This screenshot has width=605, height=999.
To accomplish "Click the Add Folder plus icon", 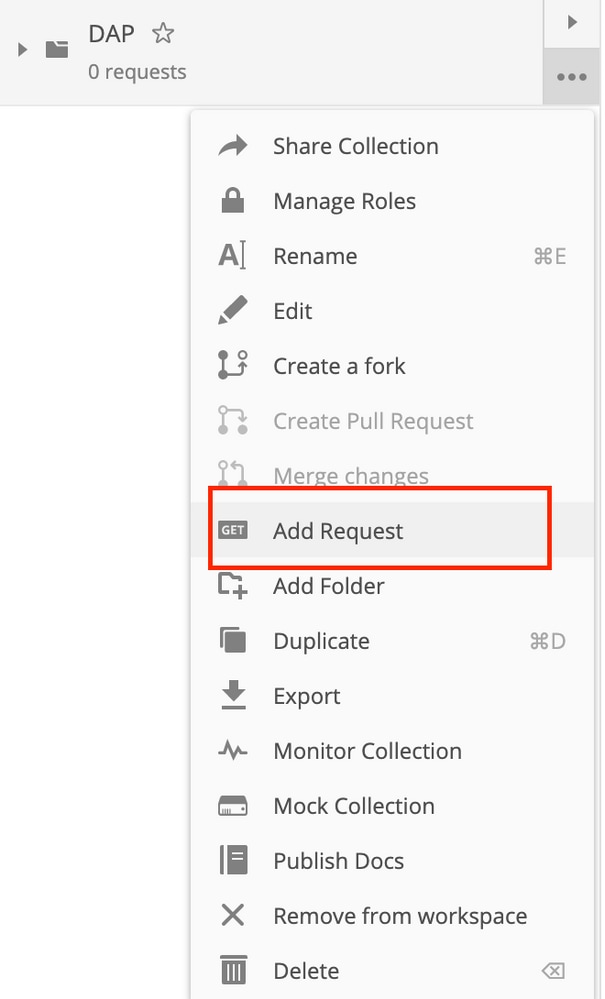I will pyautogui.click(x=232, y=586).
